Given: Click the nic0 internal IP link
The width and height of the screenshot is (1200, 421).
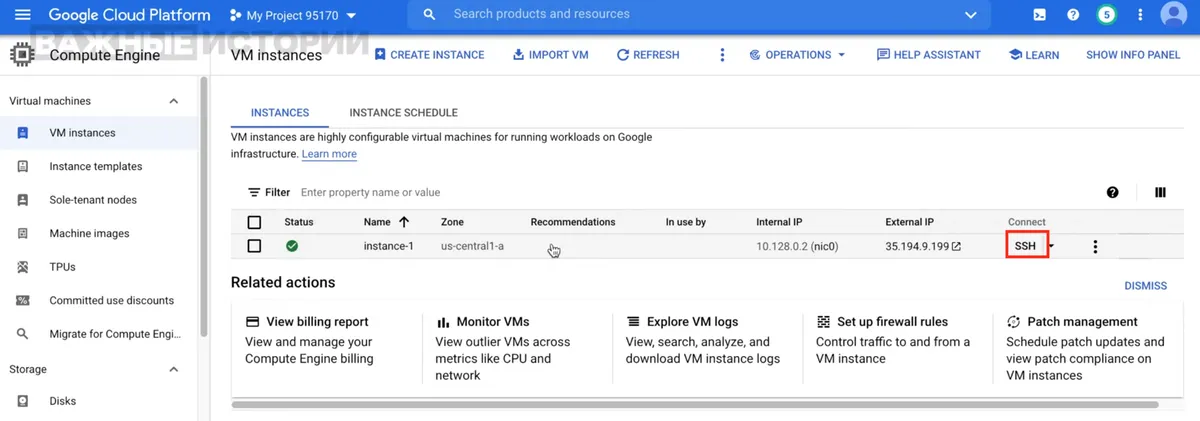Looking at the screenshot, I should coord(826,246).
